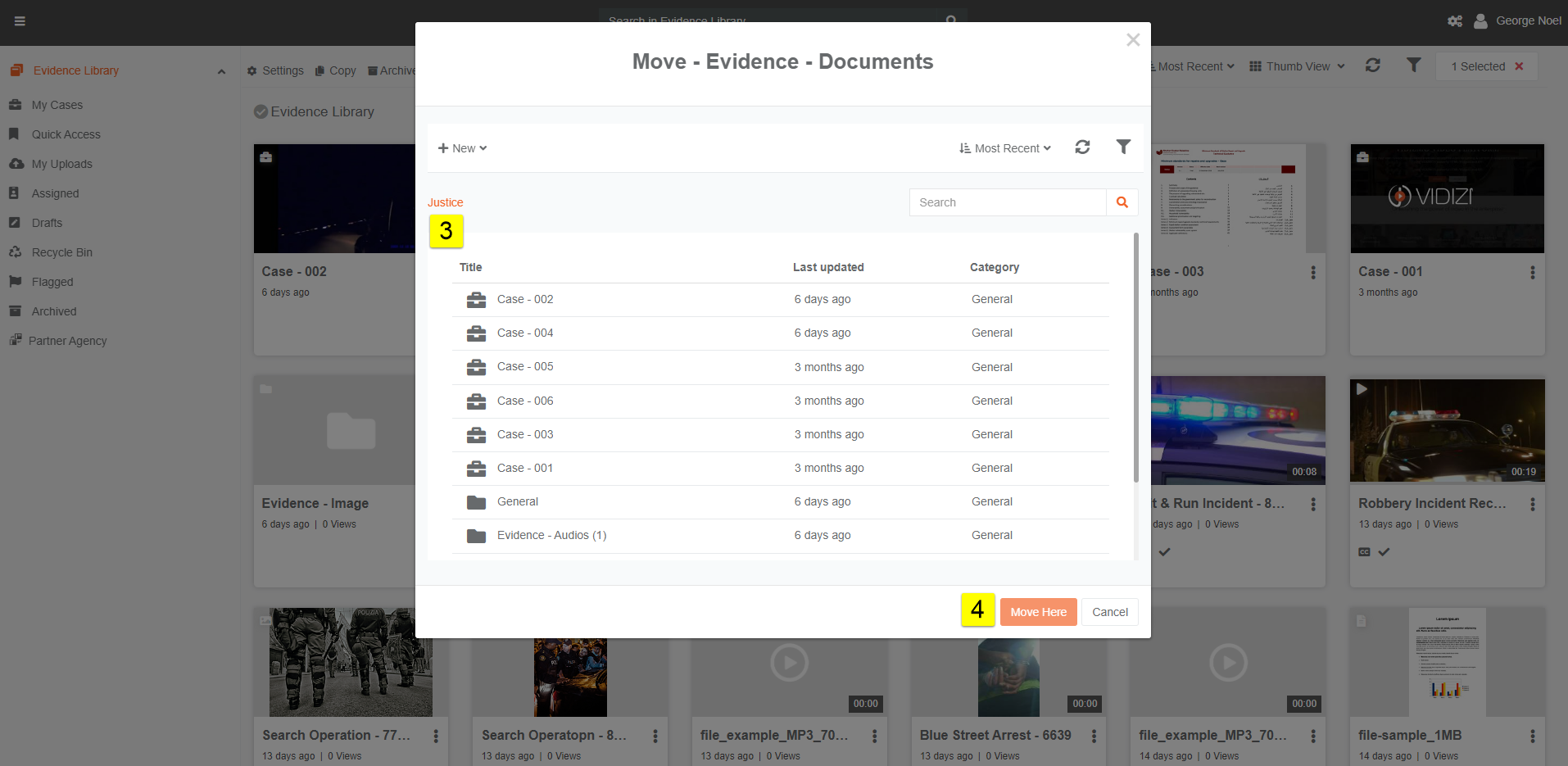Open the Thumb View dropdown
This screenshot has height=766, width=1568.
pos(1297,66)
